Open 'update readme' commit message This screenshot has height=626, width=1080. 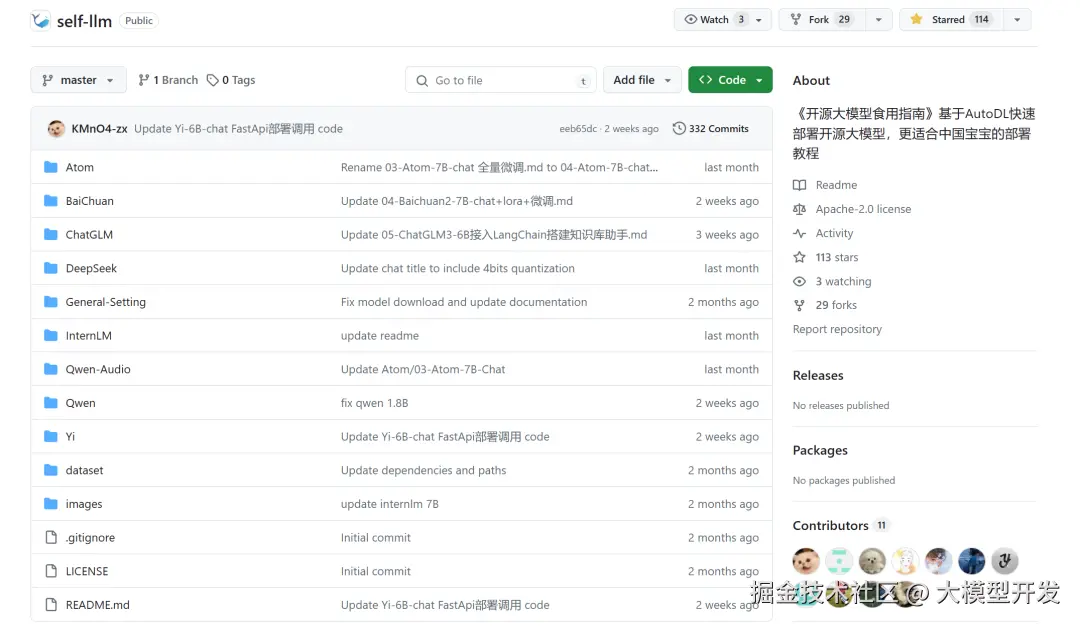pyautogui.click(x=380, y=335)
